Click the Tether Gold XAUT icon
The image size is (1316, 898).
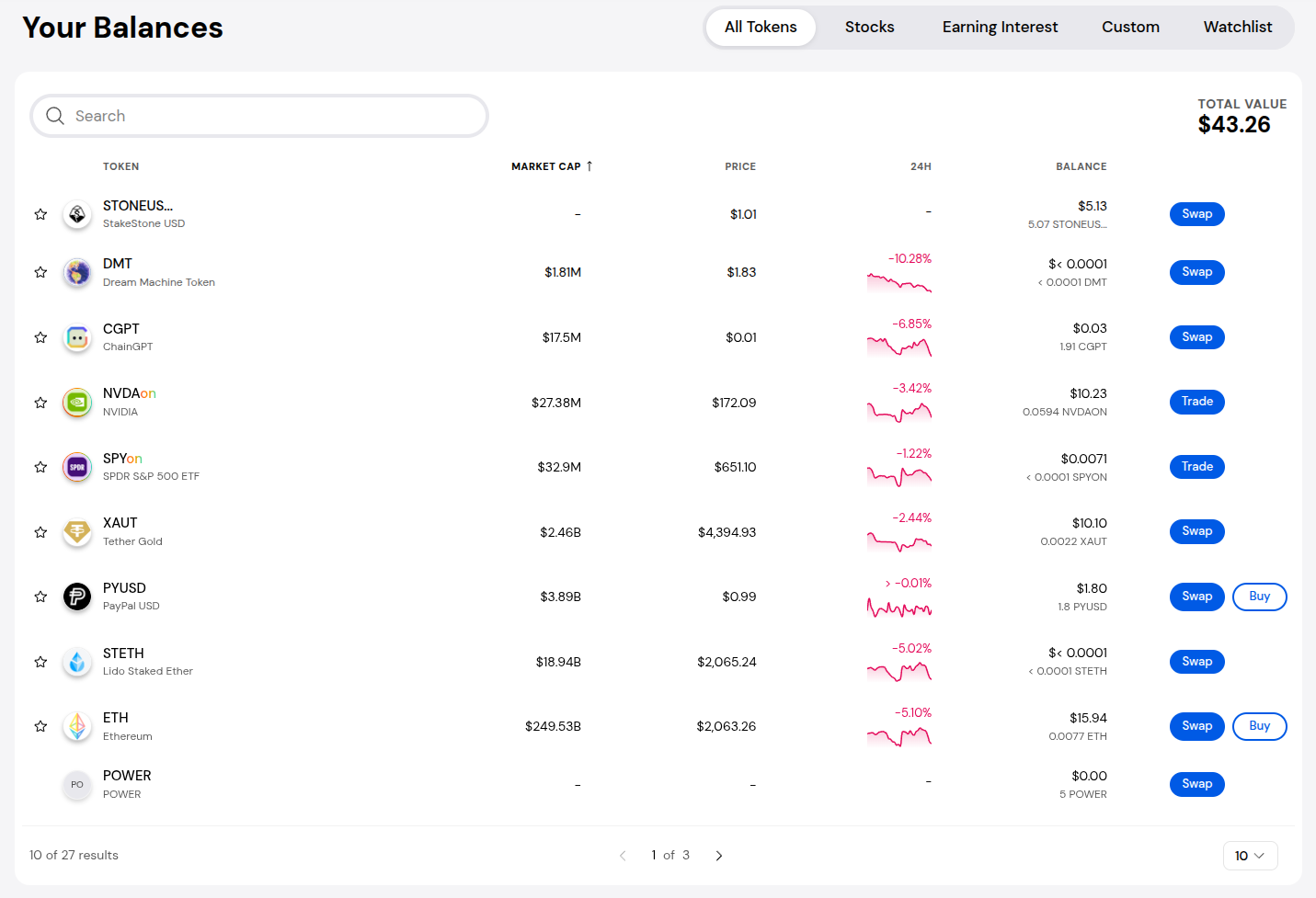click(77, 531)
